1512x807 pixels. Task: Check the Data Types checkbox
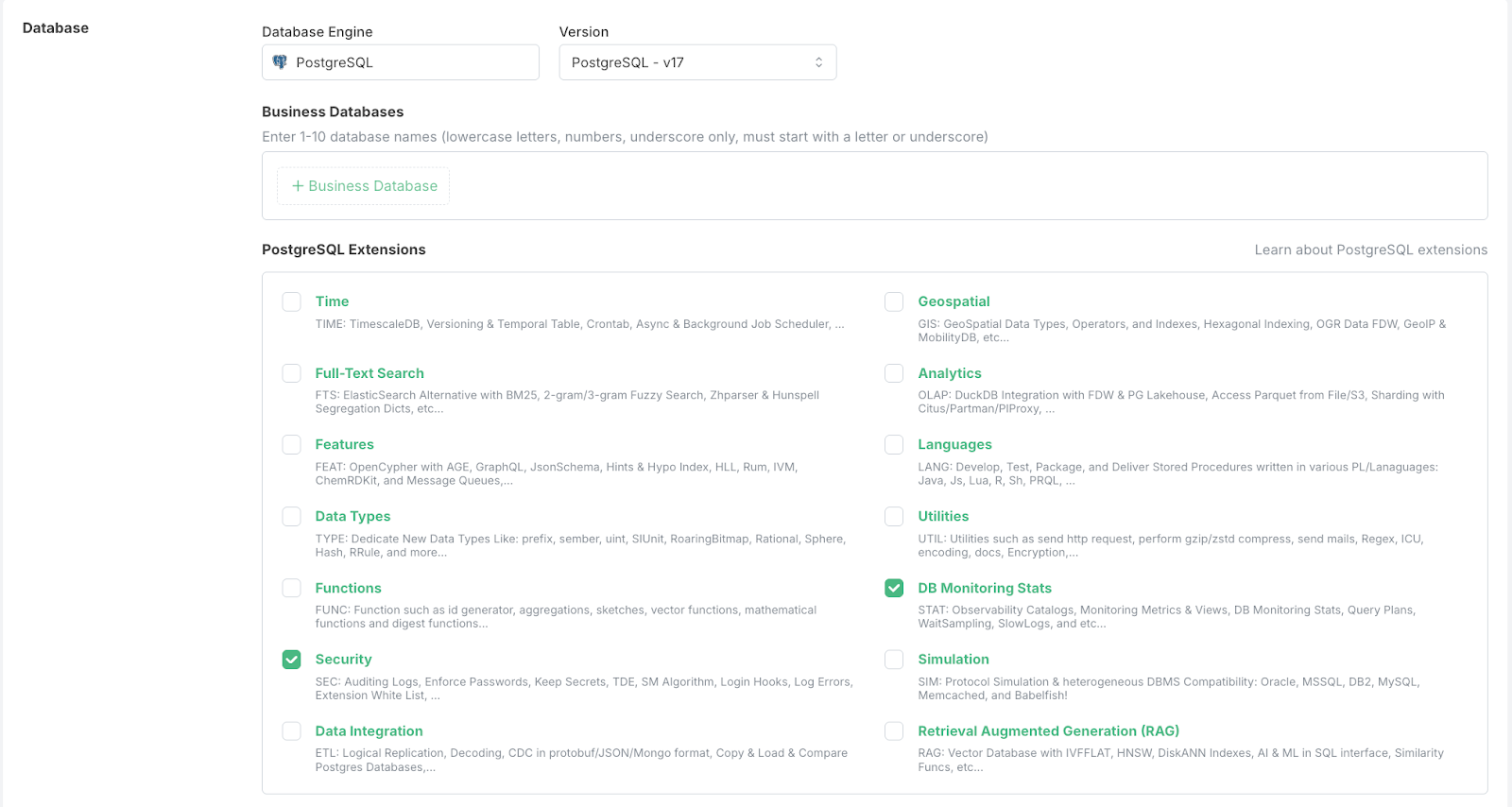pyautogui.click(x=291, y=516)
